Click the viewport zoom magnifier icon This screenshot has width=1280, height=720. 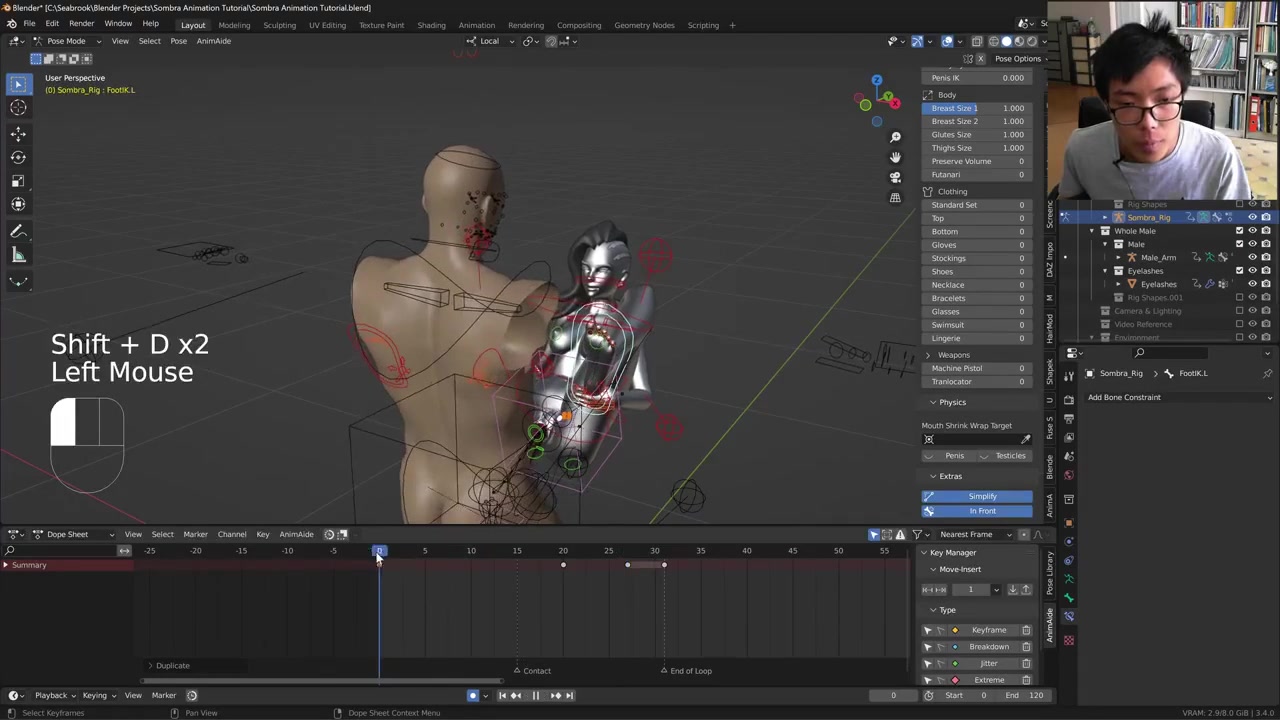click(895, 137)
